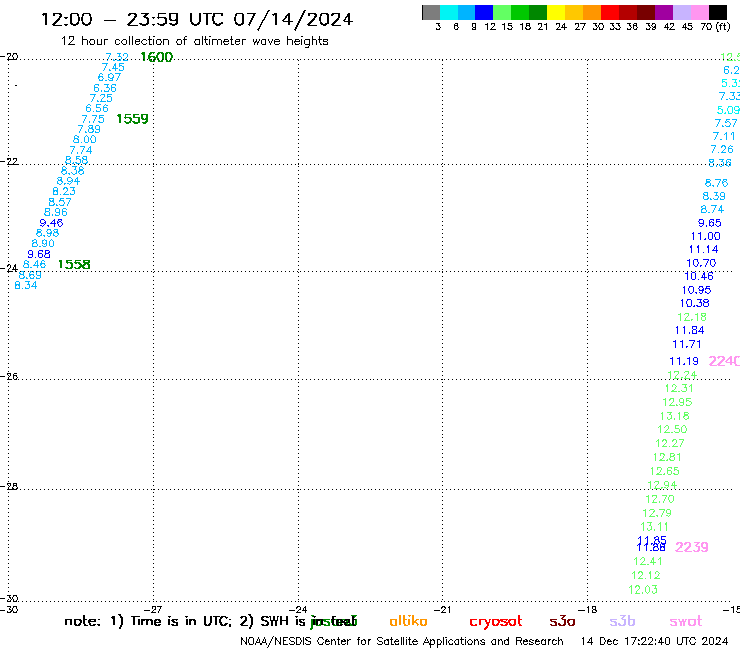740x650 pixels.
Task: Click the pink 70 ft legend swatch
Action: point(700,12)
